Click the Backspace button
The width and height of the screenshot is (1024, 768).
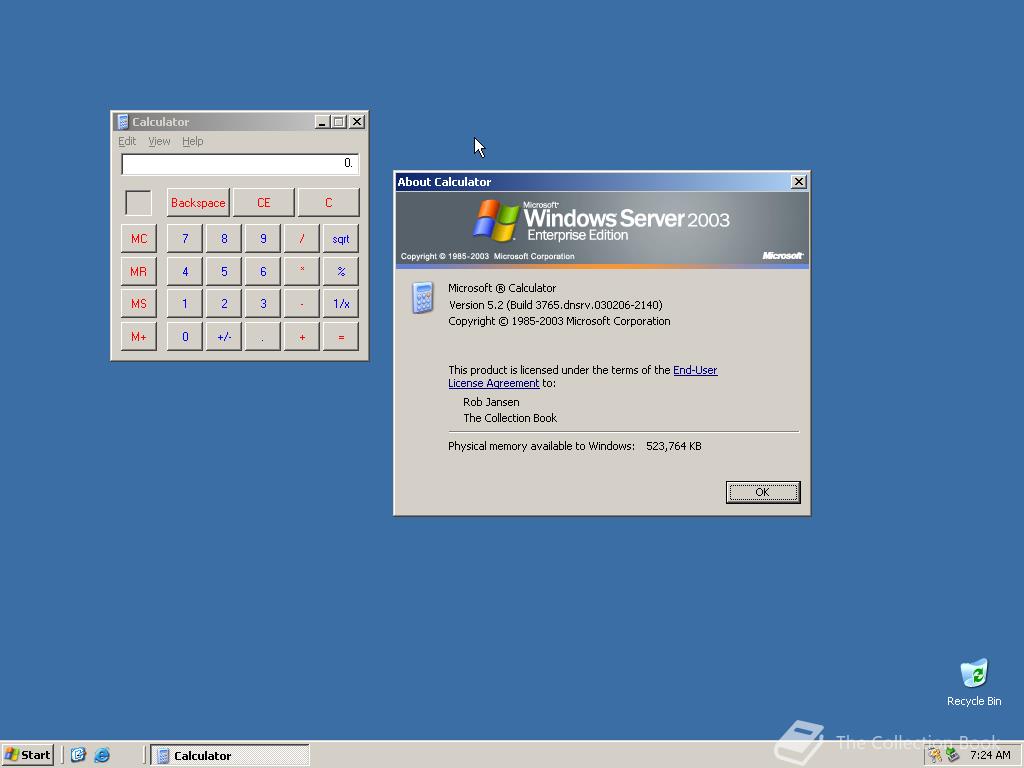(x=198, y=202)
